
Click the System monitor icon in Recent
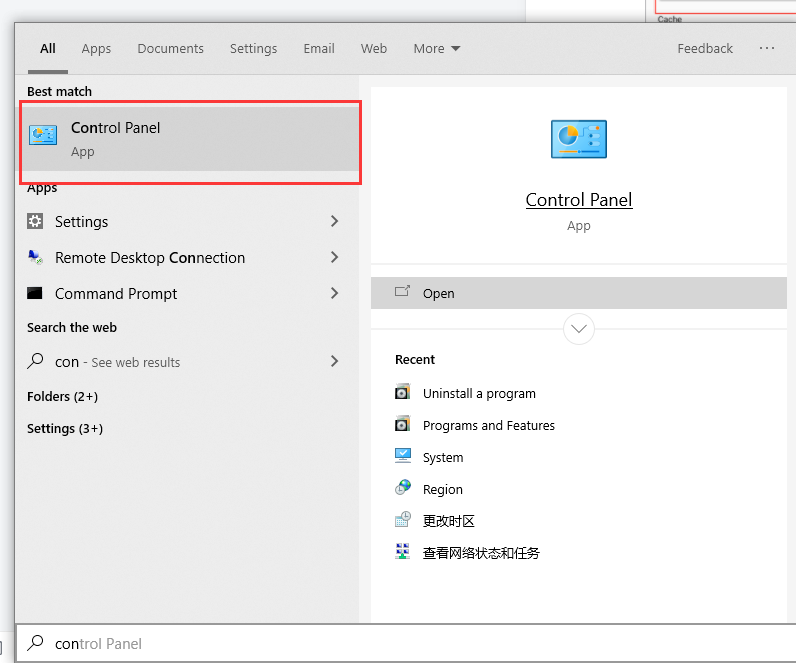pos(403,456)
